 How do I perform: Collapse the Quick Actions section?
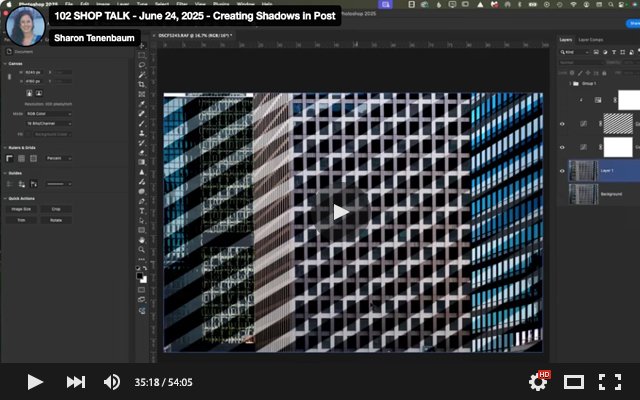5,198
